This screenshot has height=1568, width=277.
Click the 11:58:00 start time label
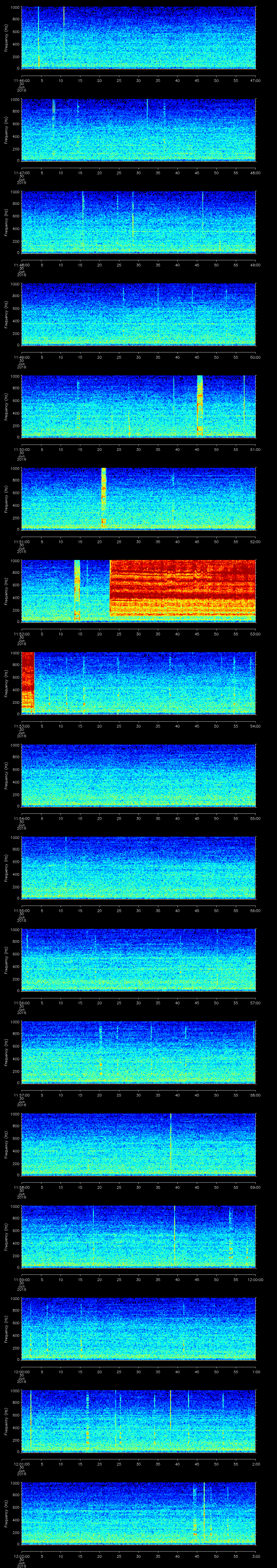[x=21, y=1187]
